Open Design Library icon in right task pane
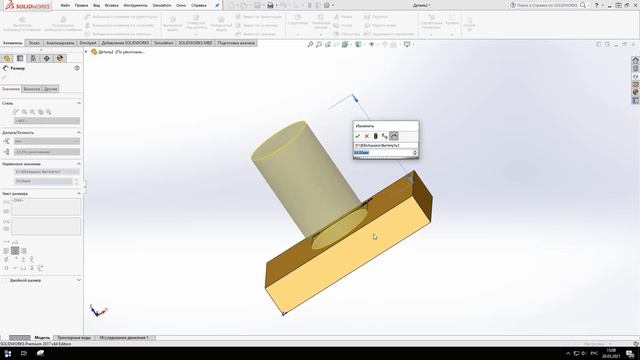 point(636,68)
